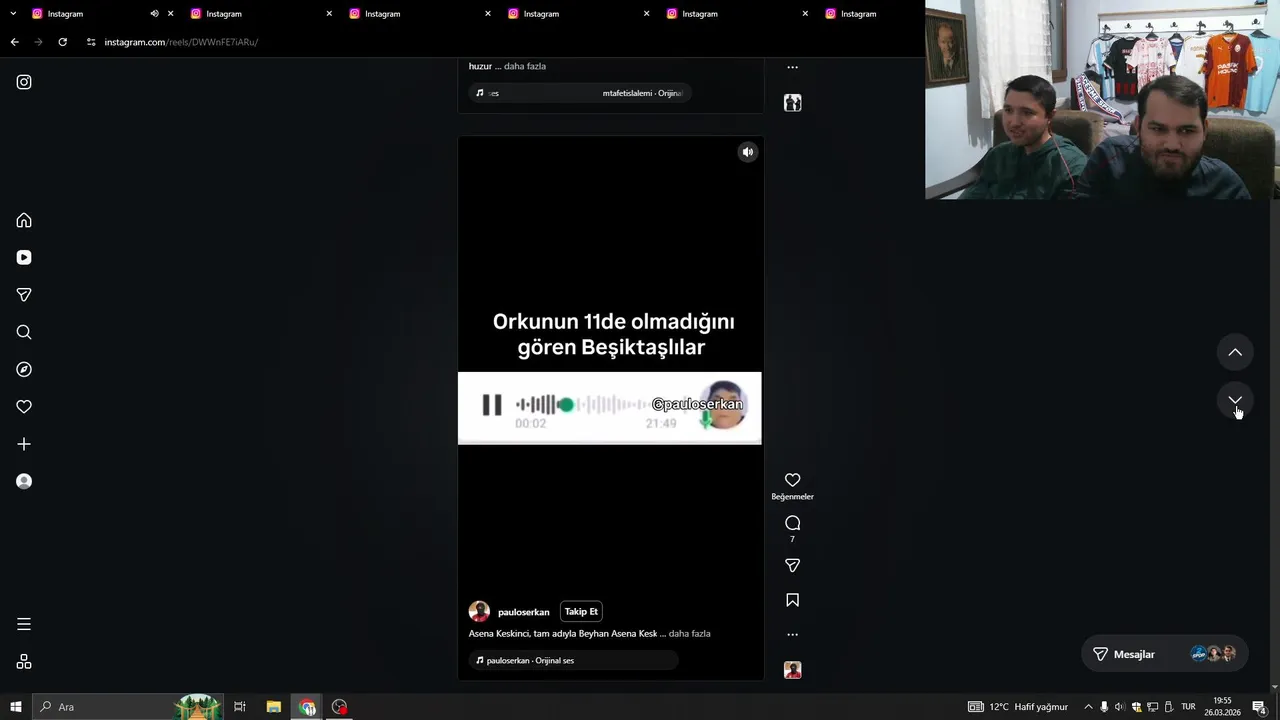Open the More hamburger menu
The height and width of the screenshot is (720, 1280).
(x=24, y=624)
